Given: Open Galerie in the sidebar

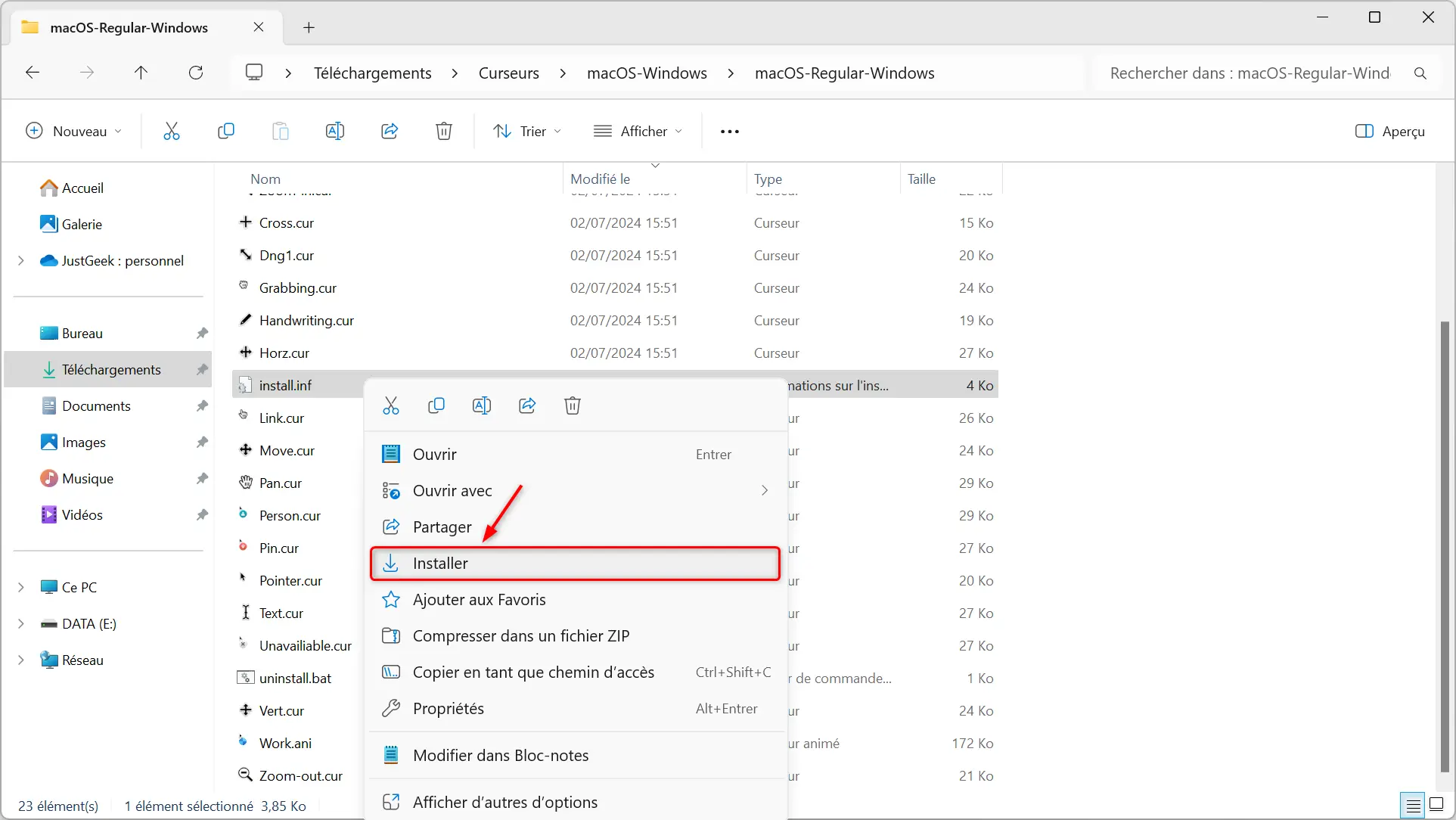Looking at the screenshot, I should (71, 225).
